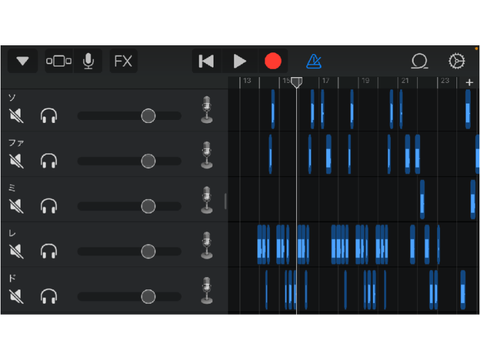Open song settings gear

point(456,61)
